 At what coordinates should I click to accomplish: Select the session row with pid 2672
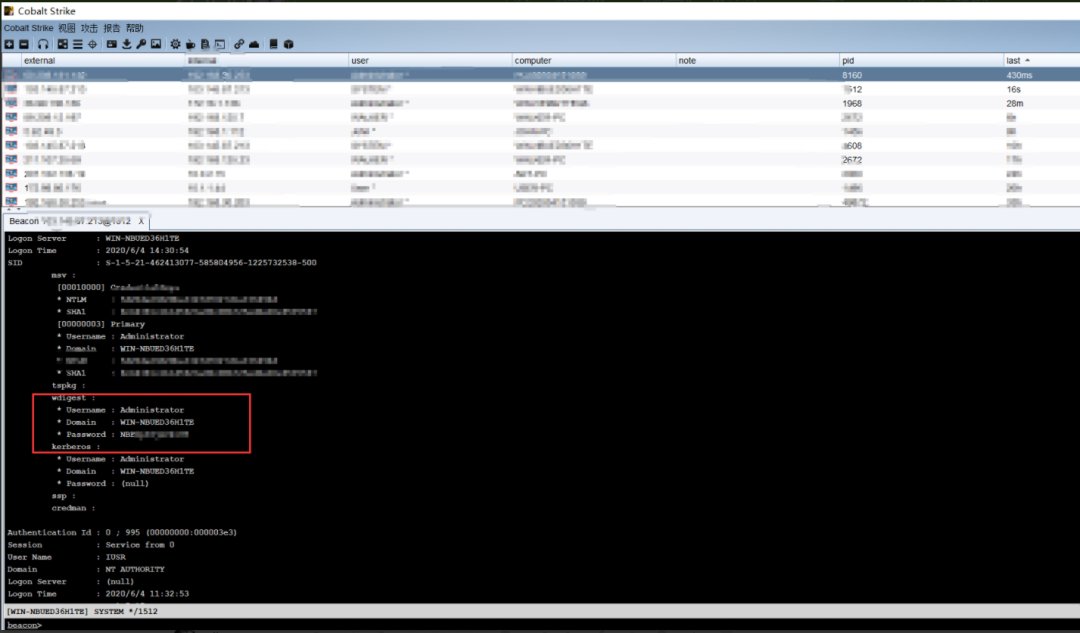(x=540, y=160)
